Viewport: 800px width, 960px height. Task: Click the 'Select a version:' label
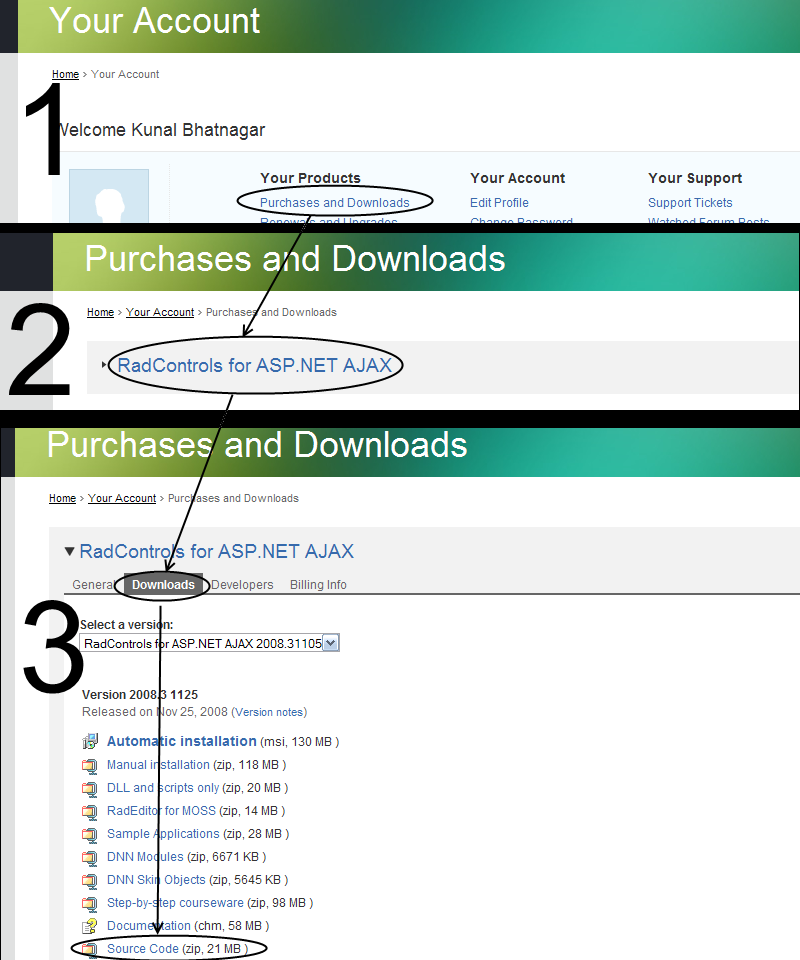click(x=127, y=624)
